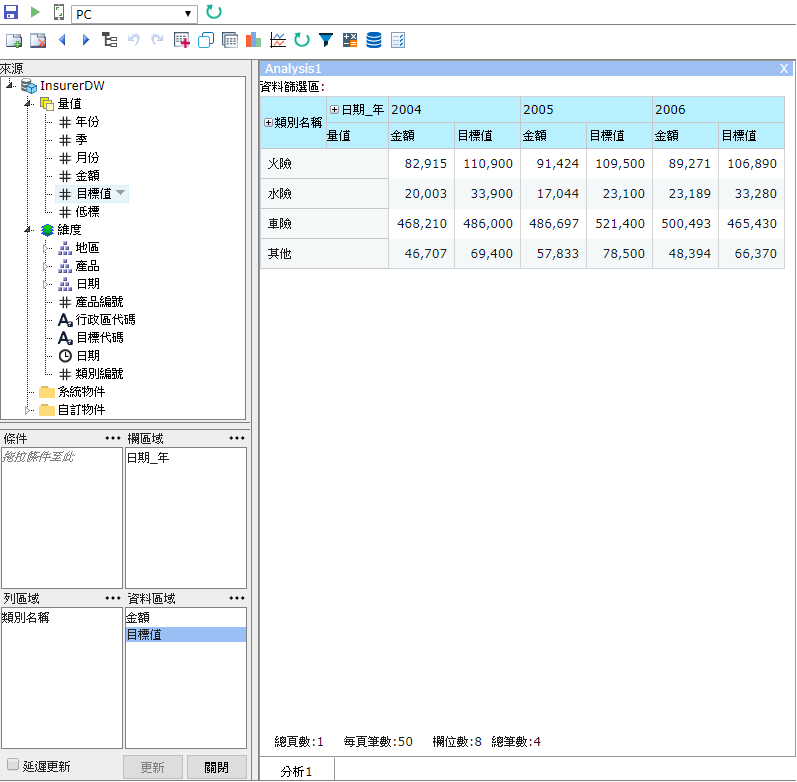Click the mobile device preview icon
This screenshot has height=782, width=797.
[x=59, y=12]
